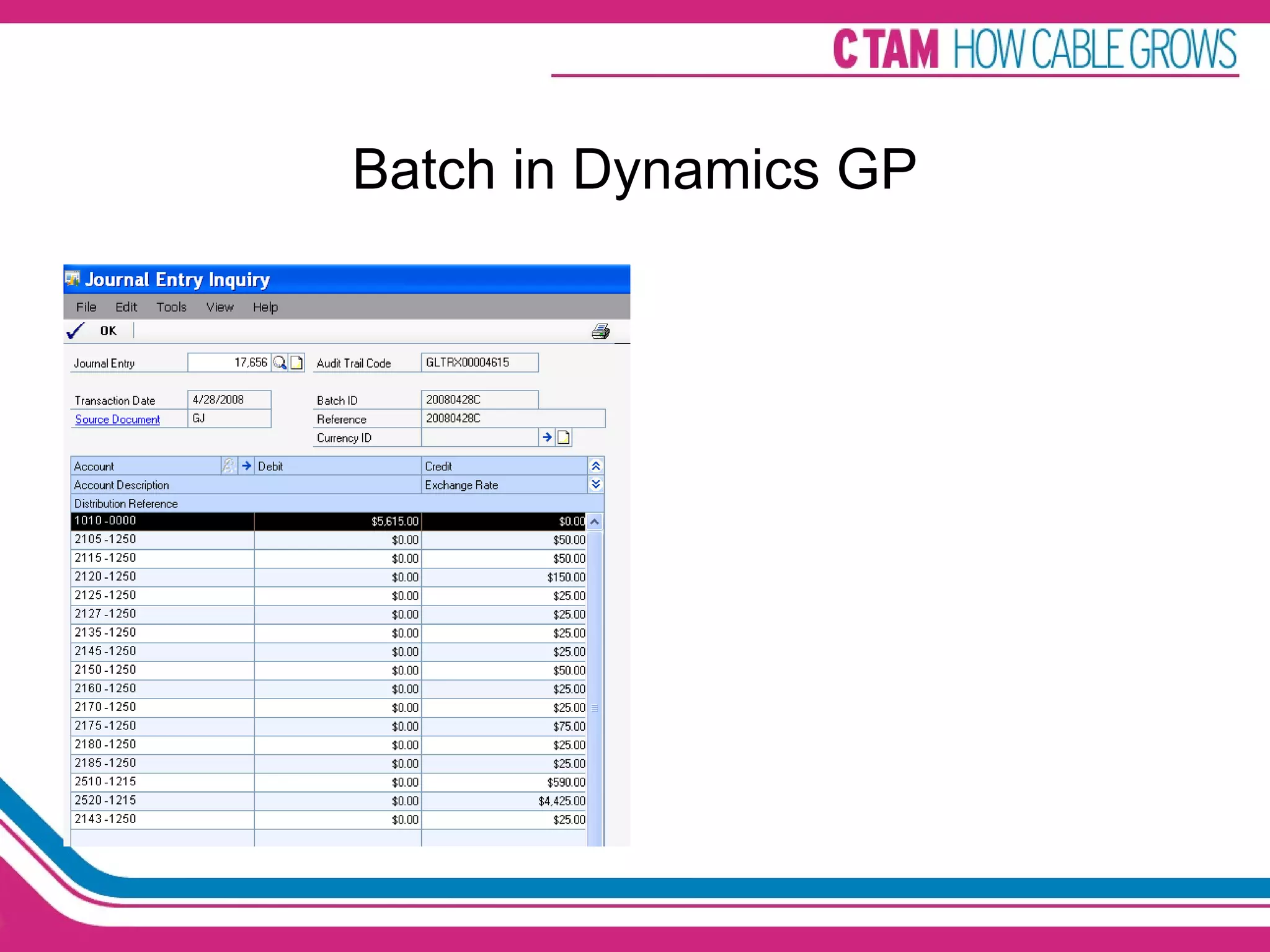
Task: Click the Source Document field GJ
Action: pyautogui.click(x=229, y=418)
